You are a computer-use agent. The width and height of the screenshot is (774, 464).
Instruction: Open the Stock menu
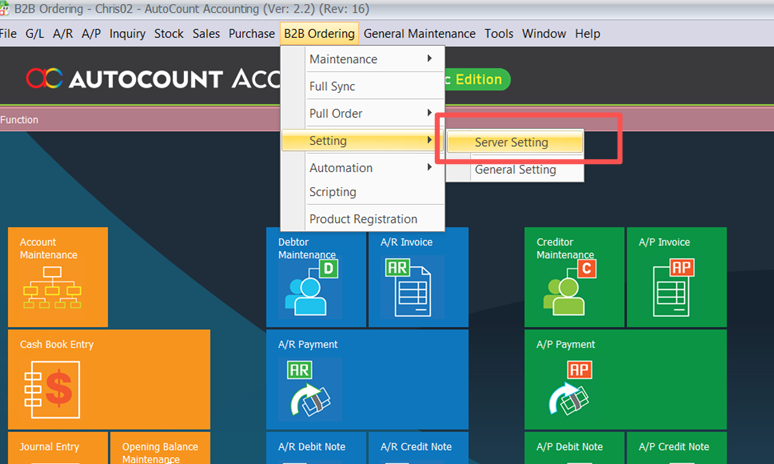[169, 34]
